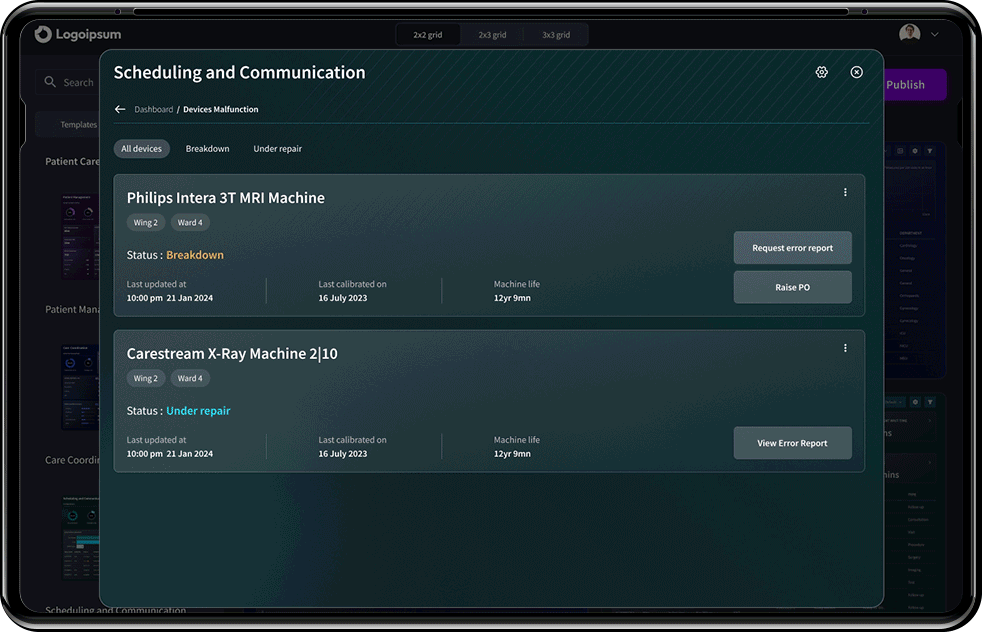Request error report for Philips MRI

pos(792,248)
